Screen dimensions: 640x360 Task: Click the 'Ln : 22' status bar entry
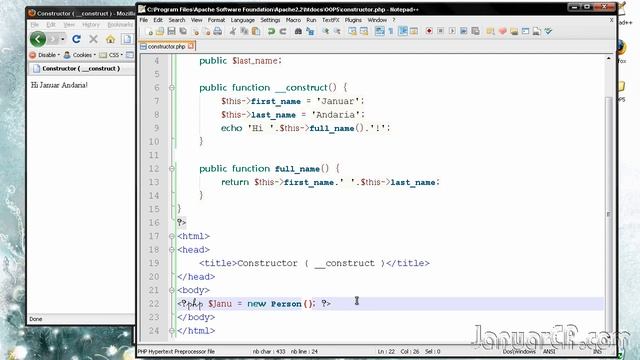[386, 351]
